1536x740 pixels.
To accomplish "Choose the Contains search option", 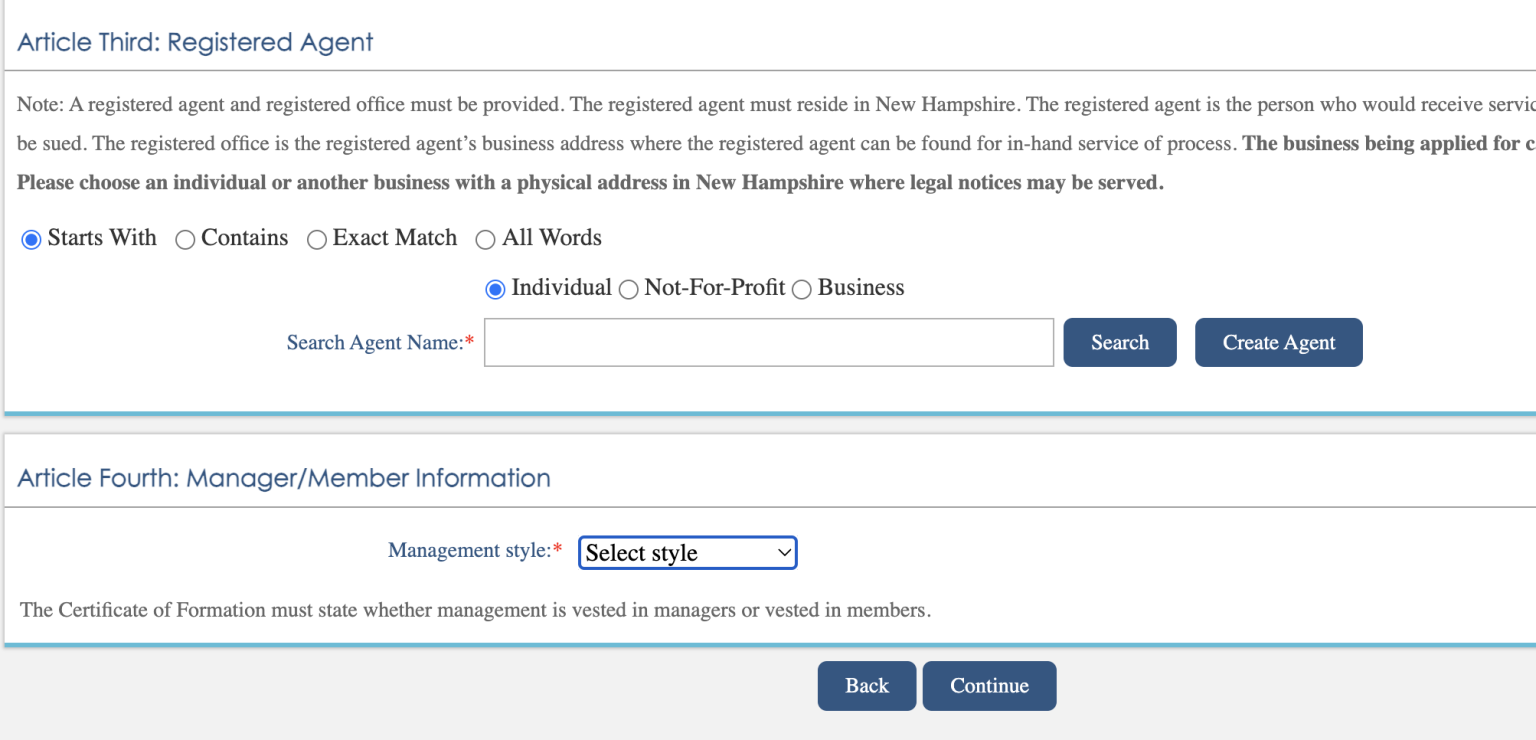I will (185, 240).
